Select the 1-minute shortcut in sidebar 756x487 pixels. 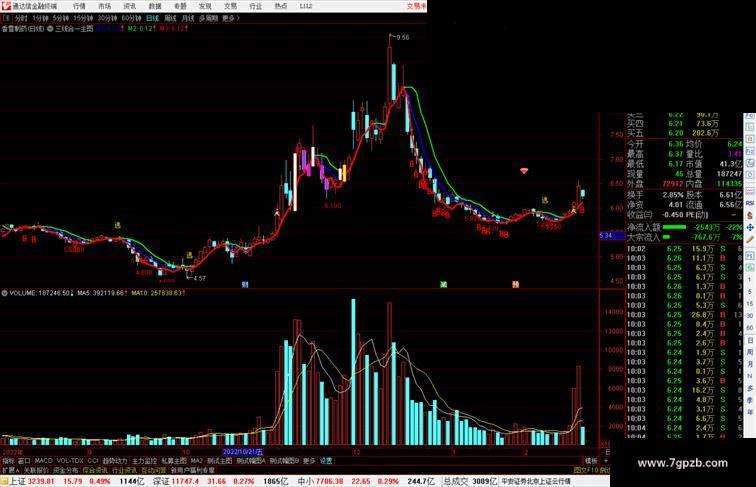click(x=750, y=280)
